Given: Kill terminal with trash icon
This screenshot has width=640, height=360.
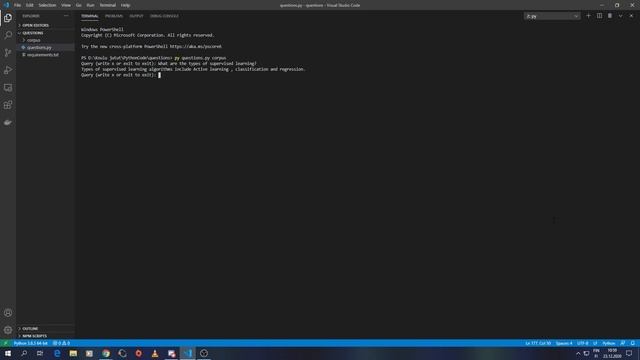Looking at the screenshot, I should [610, 16].
